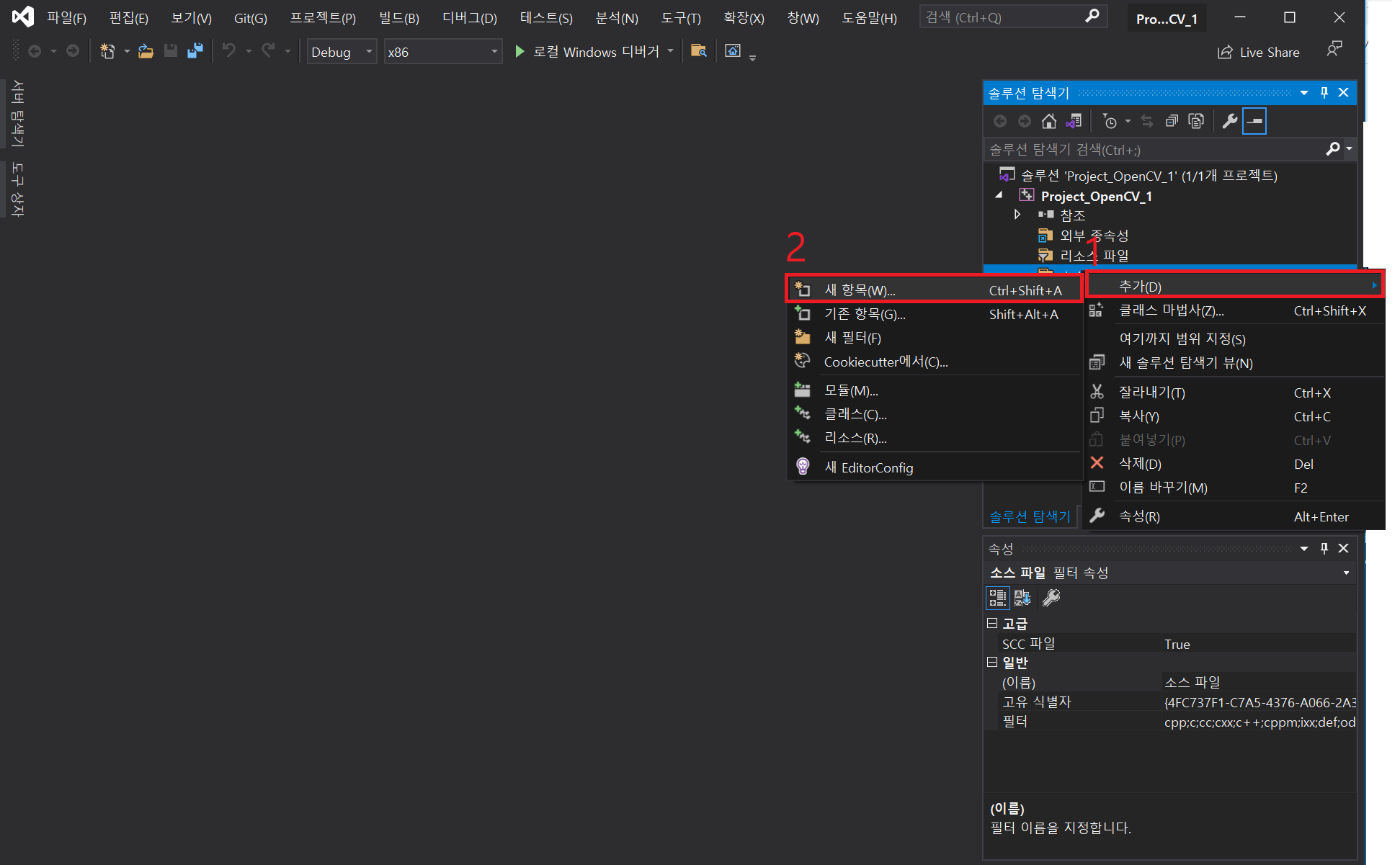Open 빌드(B) menu in menu bar
1400x865 pixels.
click(x=398, y=18)
